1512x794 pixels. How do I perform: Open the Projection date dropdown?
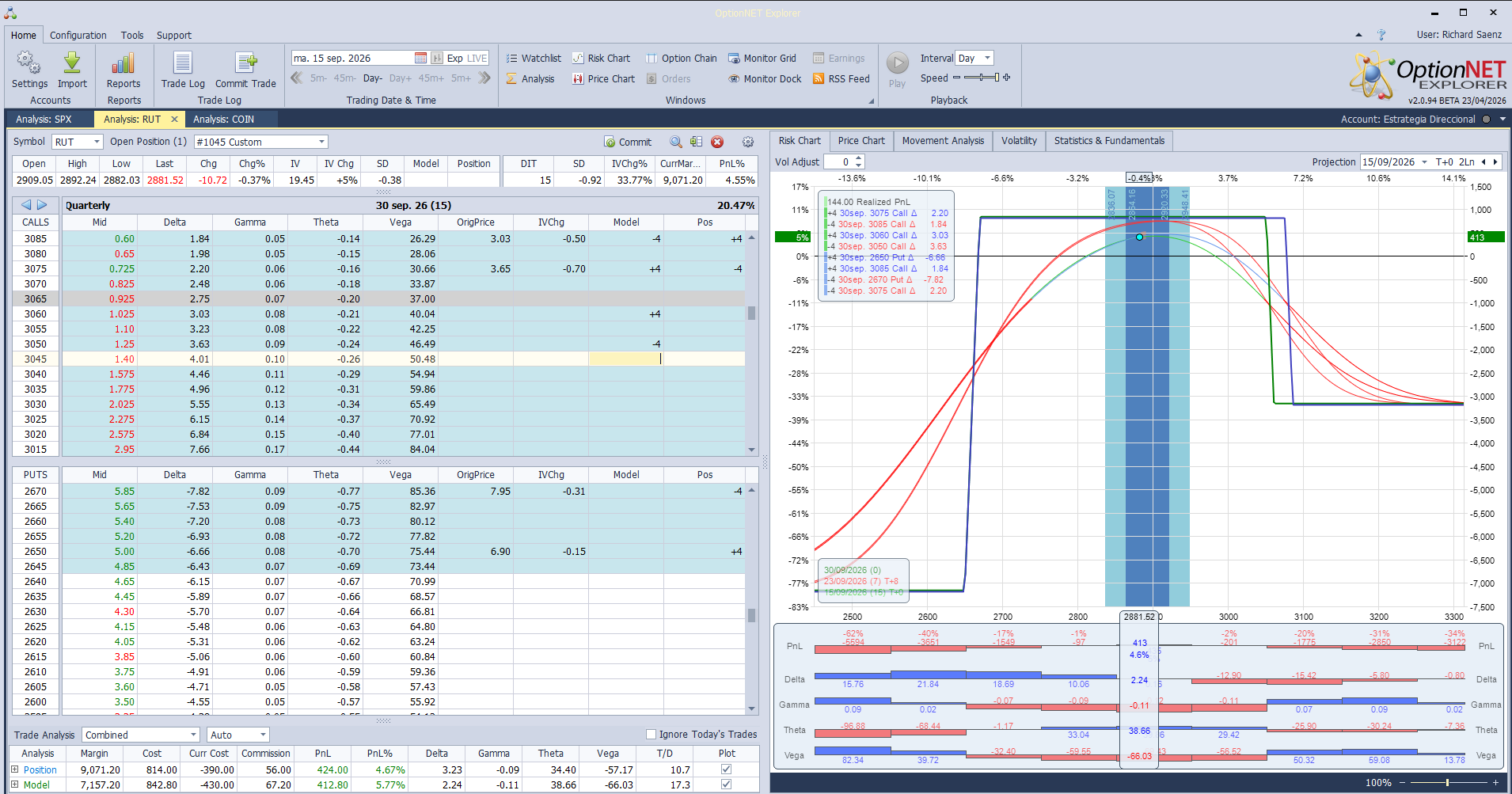pos(1424,161)
